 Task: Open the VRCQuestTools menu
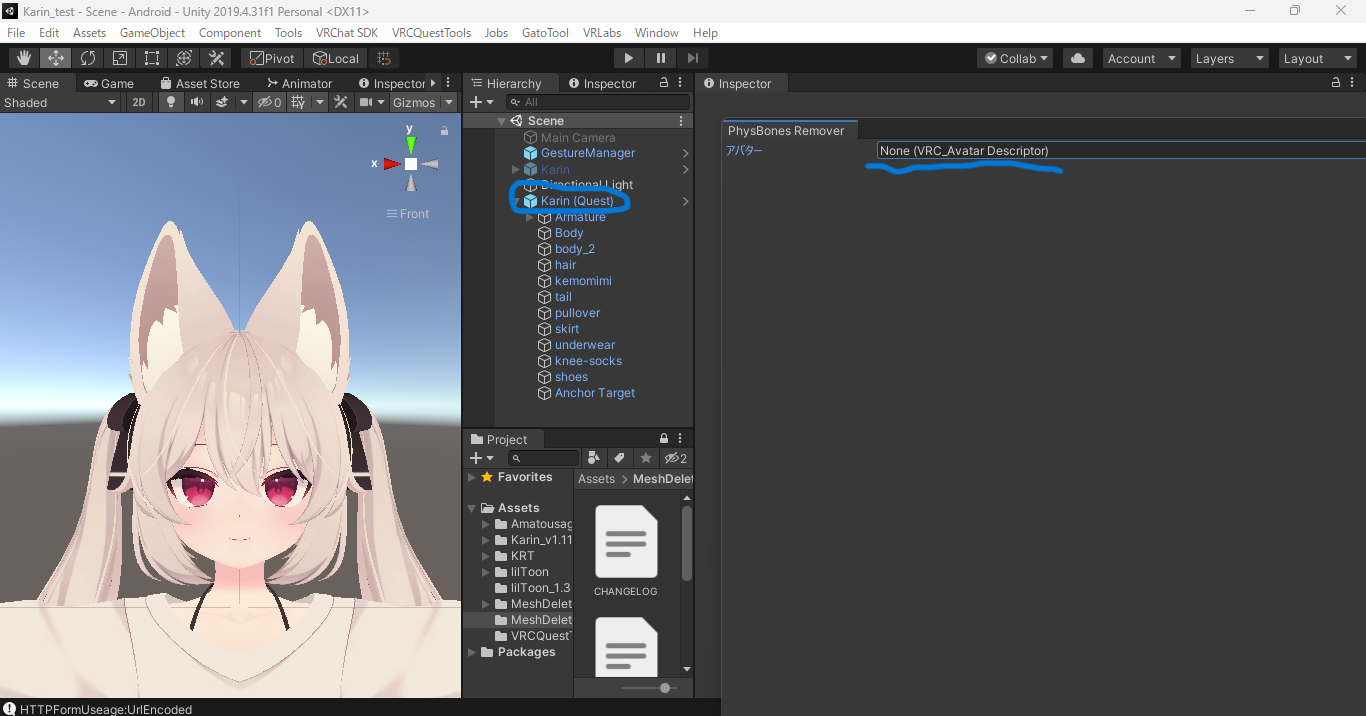pyautogui.click(x=431, y=32)
